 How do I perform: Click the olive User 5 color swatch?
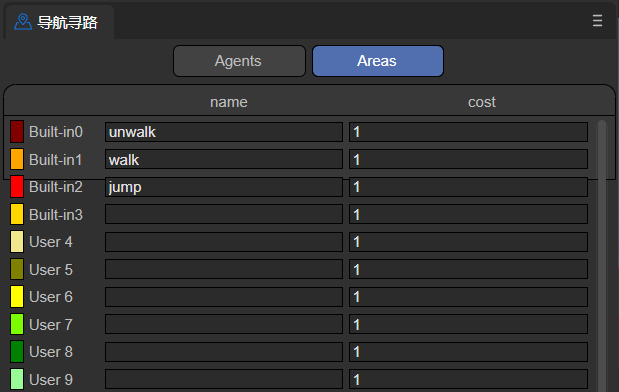17,269
